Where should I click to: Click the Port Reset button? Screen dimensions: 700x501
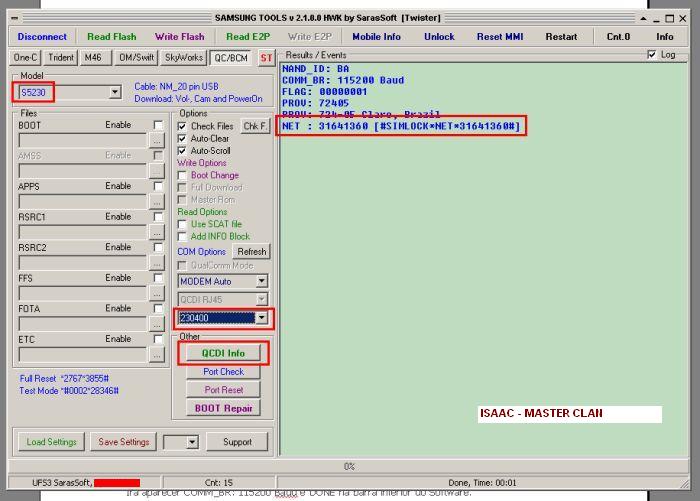[223, 390]
